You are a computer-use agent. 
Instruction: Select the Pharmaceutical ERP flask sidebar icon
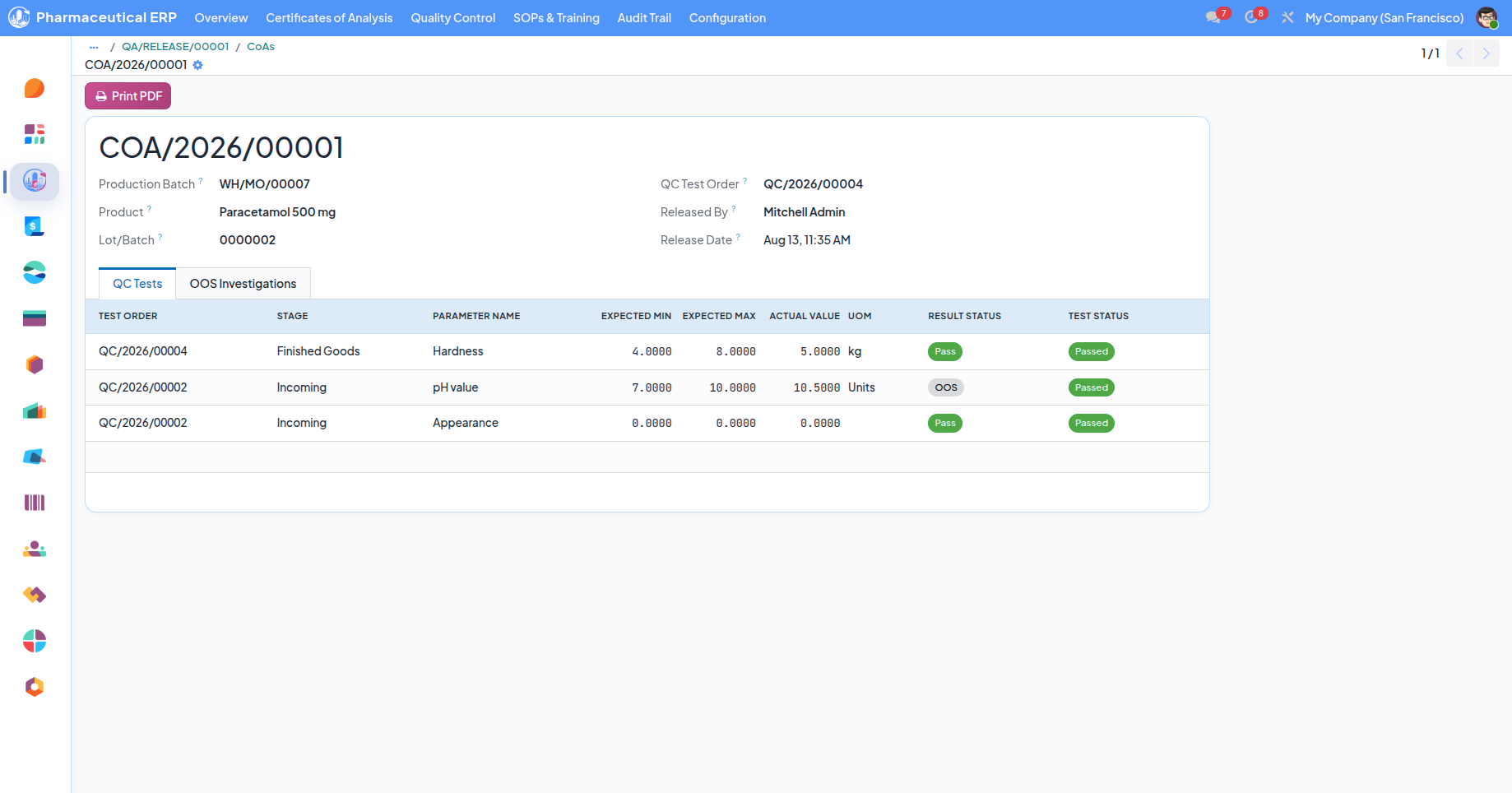point(35,180)
